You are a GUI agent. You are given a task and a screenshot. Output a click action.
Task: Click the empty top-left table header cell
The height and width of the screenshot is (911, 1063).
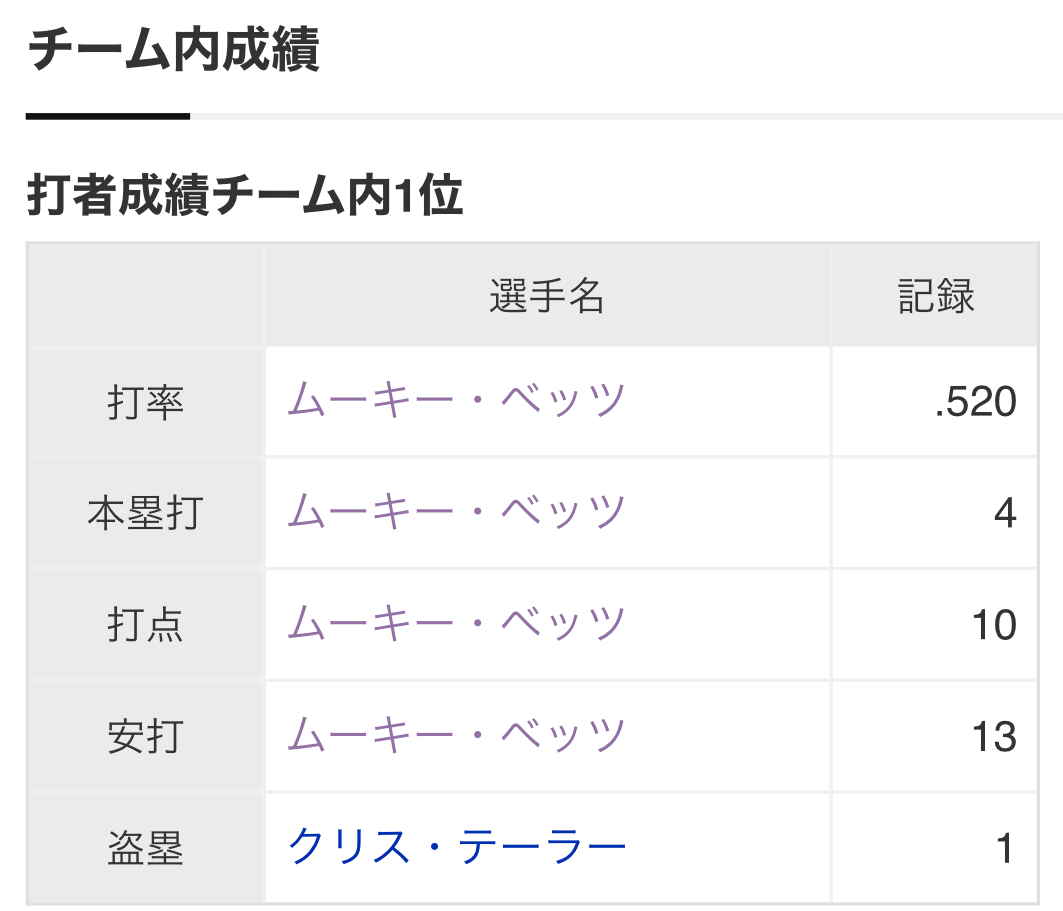click(x=146, y=296)
